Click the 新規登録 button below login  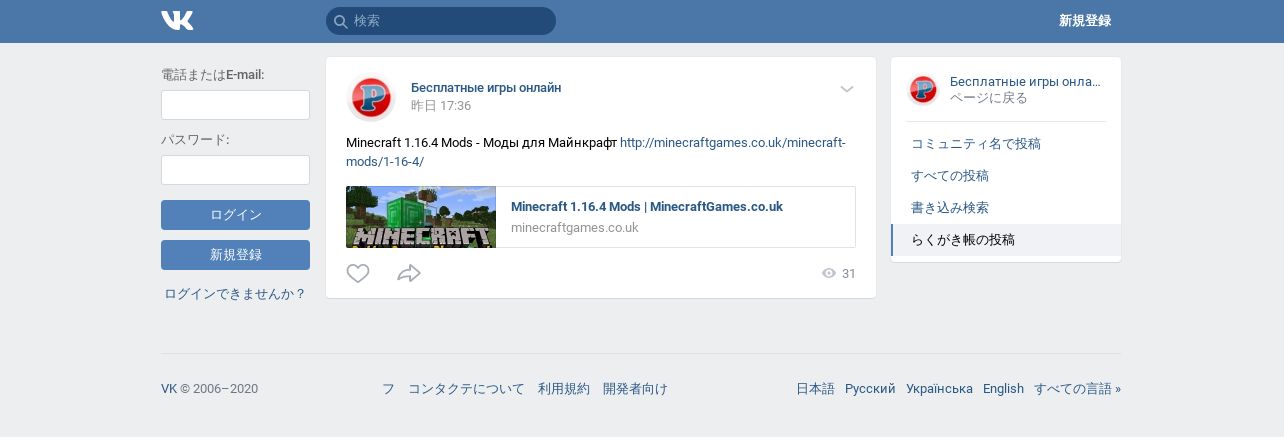pyautogui.click(x=235, y=255)
